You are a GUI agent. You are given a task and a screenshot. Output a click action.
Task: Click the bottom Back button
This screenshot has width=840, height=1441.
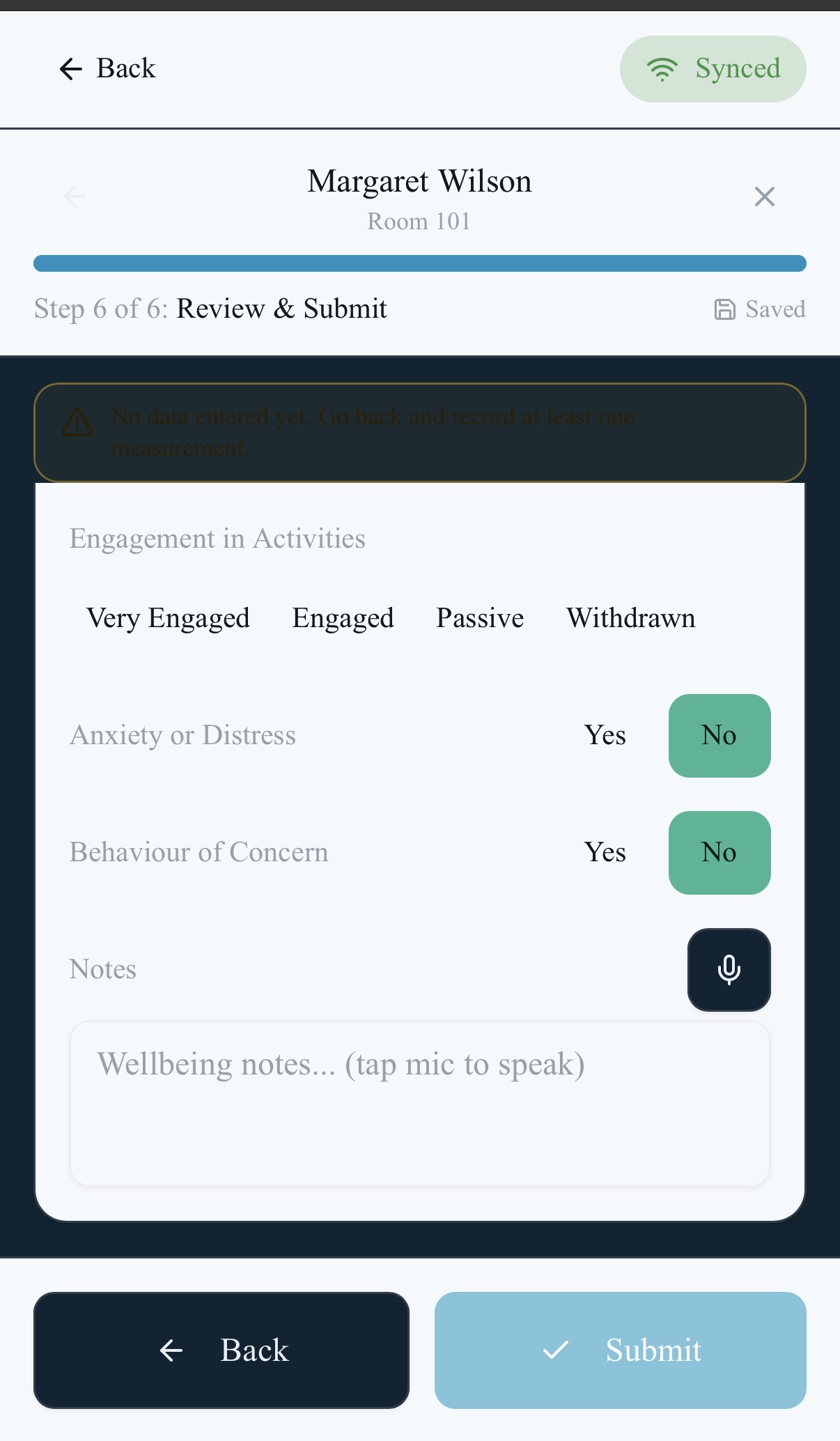[x=221, y=1350]
